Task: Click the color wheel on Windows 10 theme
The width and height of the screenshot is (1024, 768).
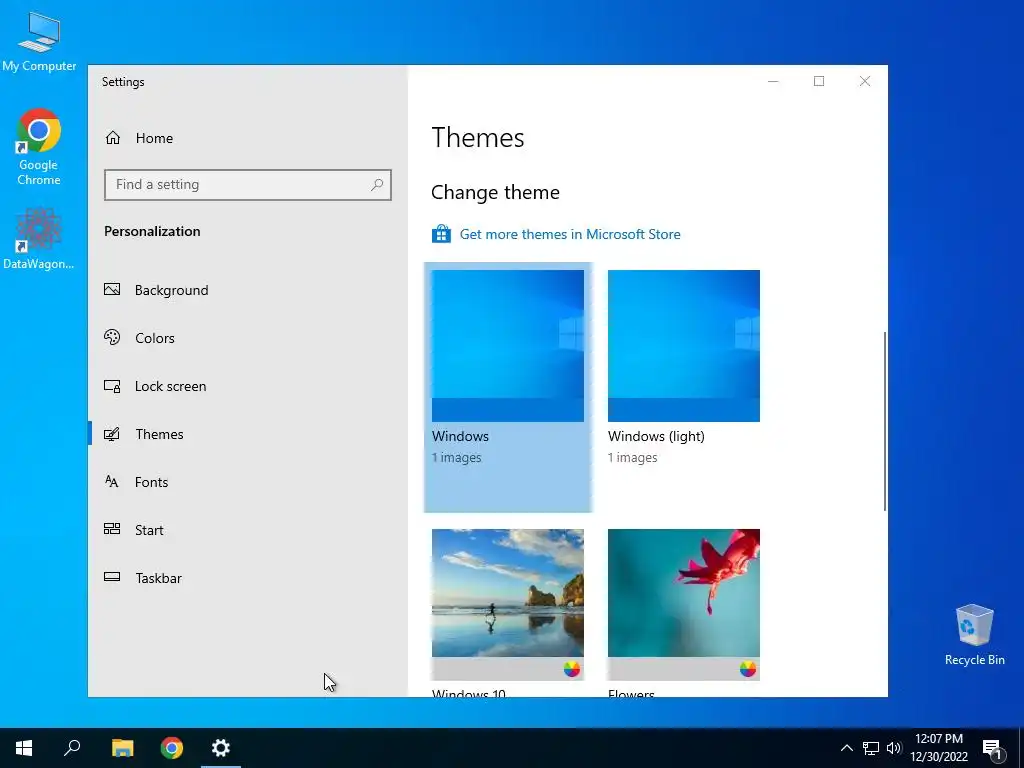Action: click(x=571, y=669)
